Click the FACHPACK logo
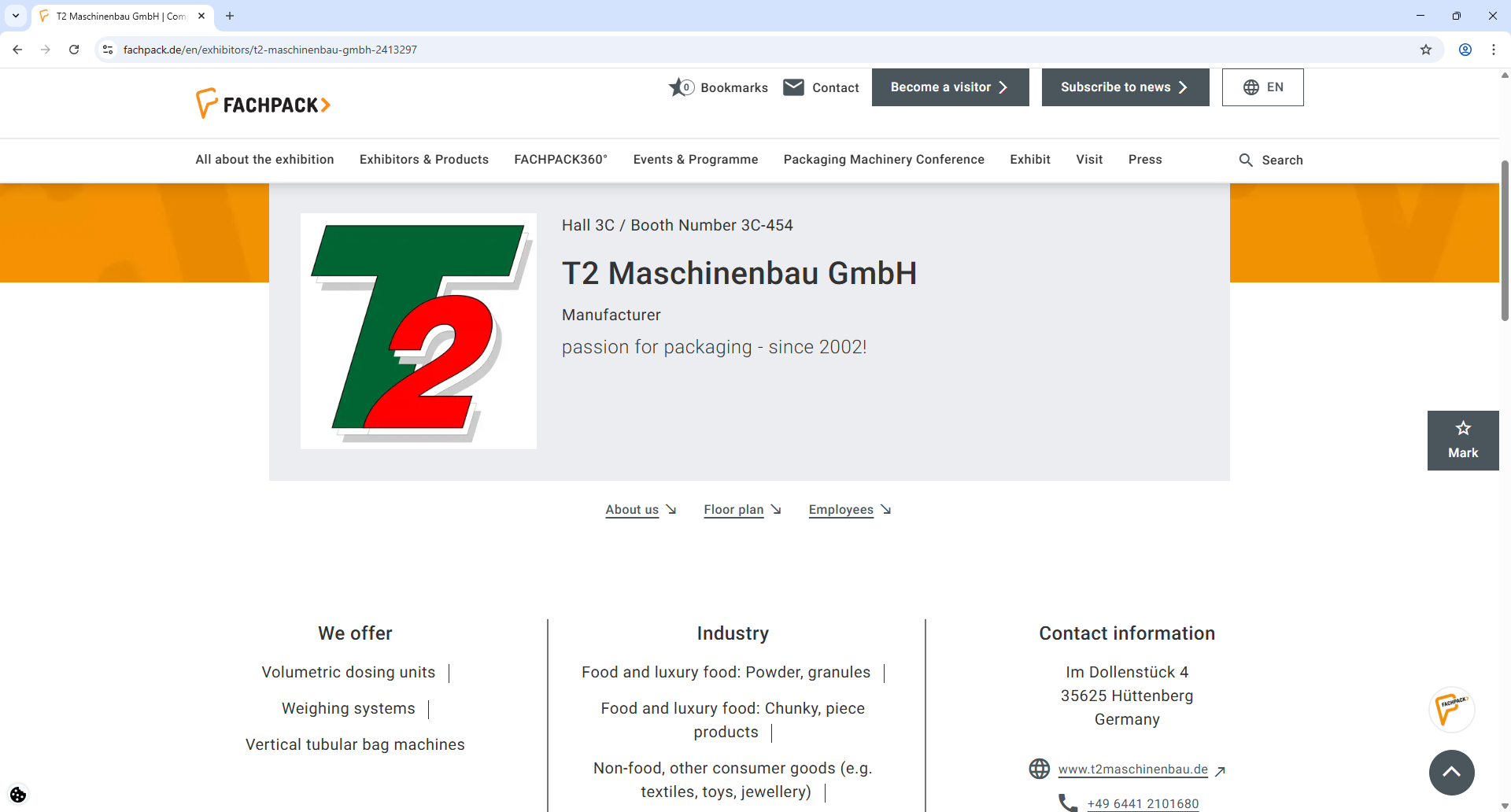The height and width of the screenshot is (812, 1511). pos(263,102)
